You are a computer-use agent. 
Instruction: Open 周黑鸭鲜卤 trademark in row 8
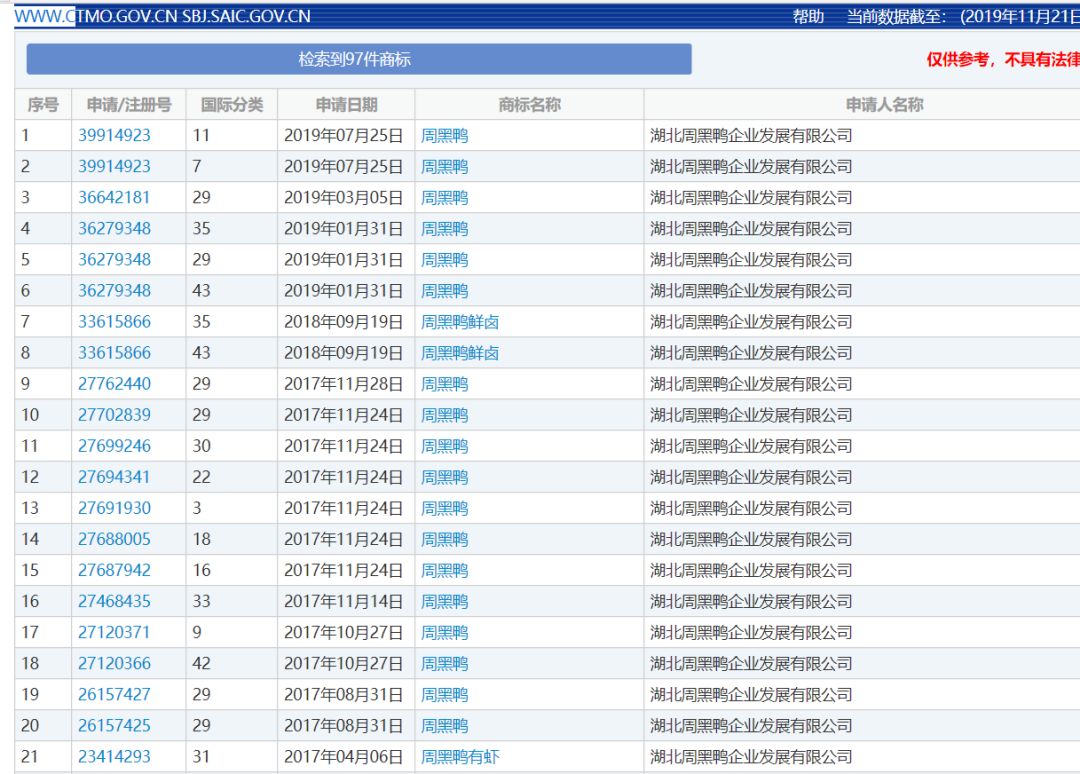click(x=460, y=353)
